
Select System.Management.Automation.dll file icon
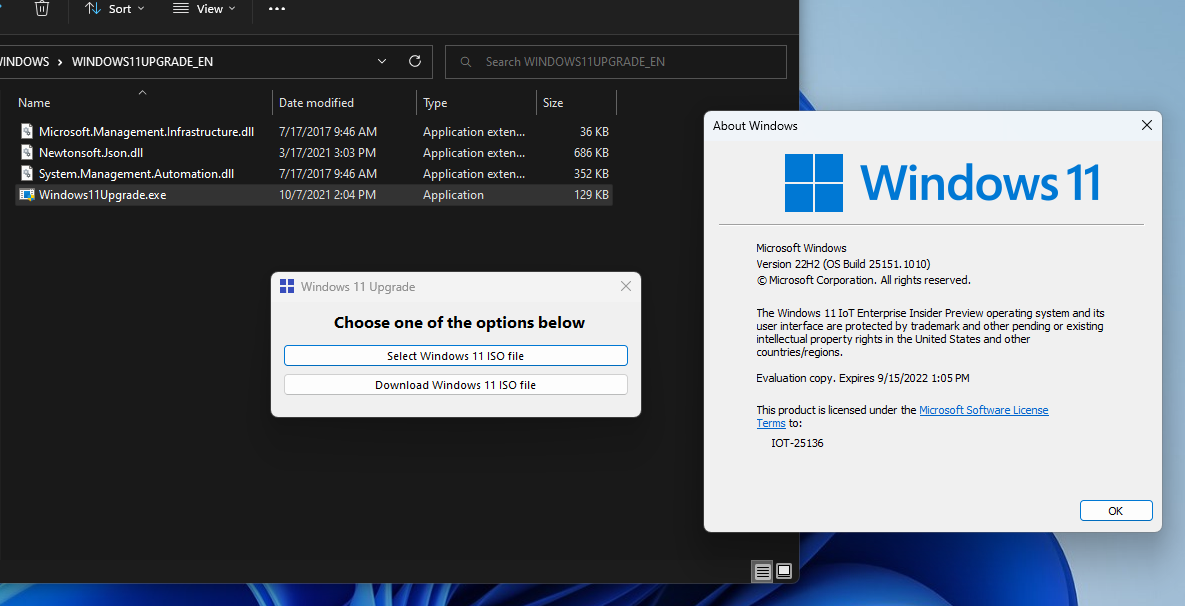[26, 174]
